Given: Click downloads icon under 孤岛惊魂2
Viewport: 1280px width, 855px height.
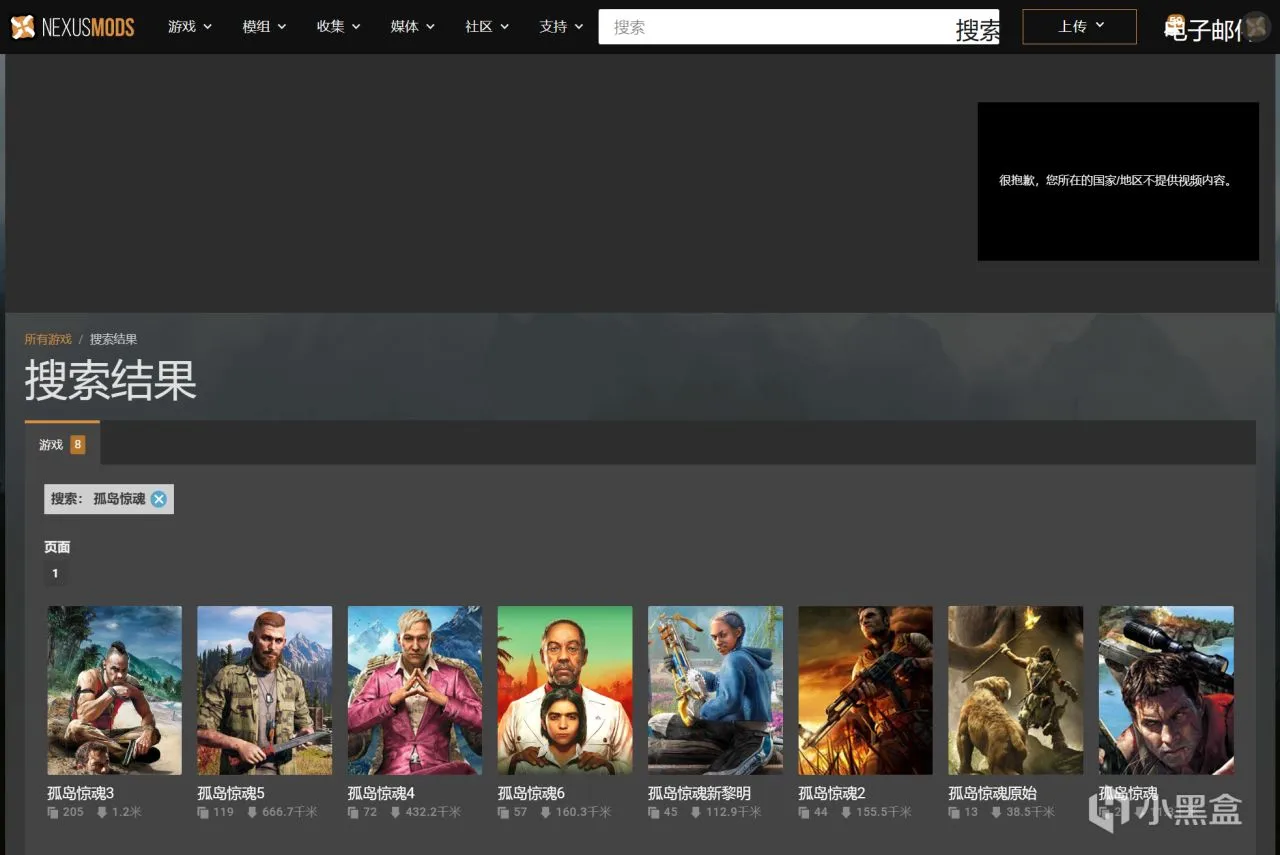Looking at the screenshot, I should point(846,812).
